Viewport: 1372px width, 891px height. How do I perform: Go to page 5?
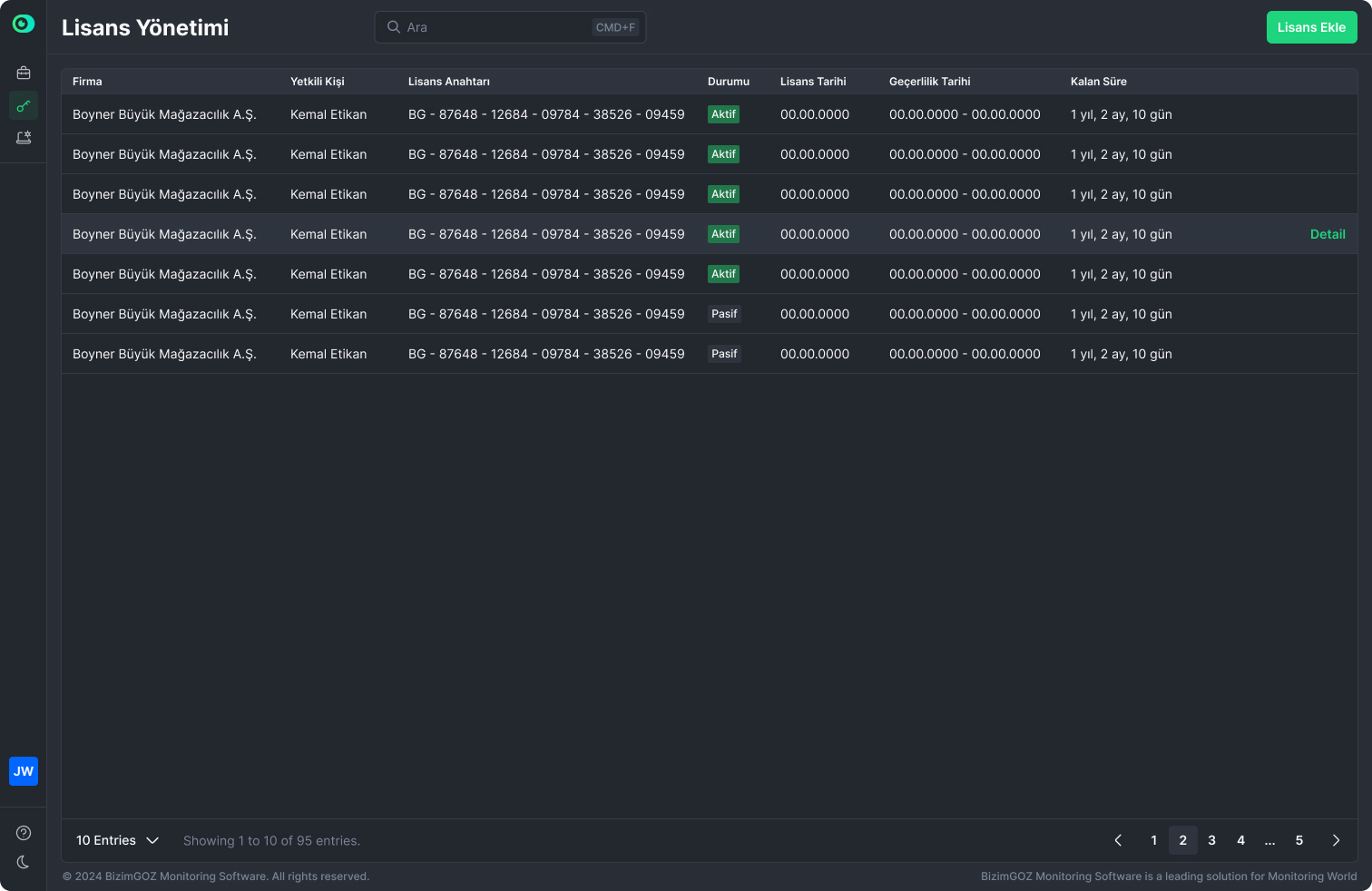[1299, 840]
